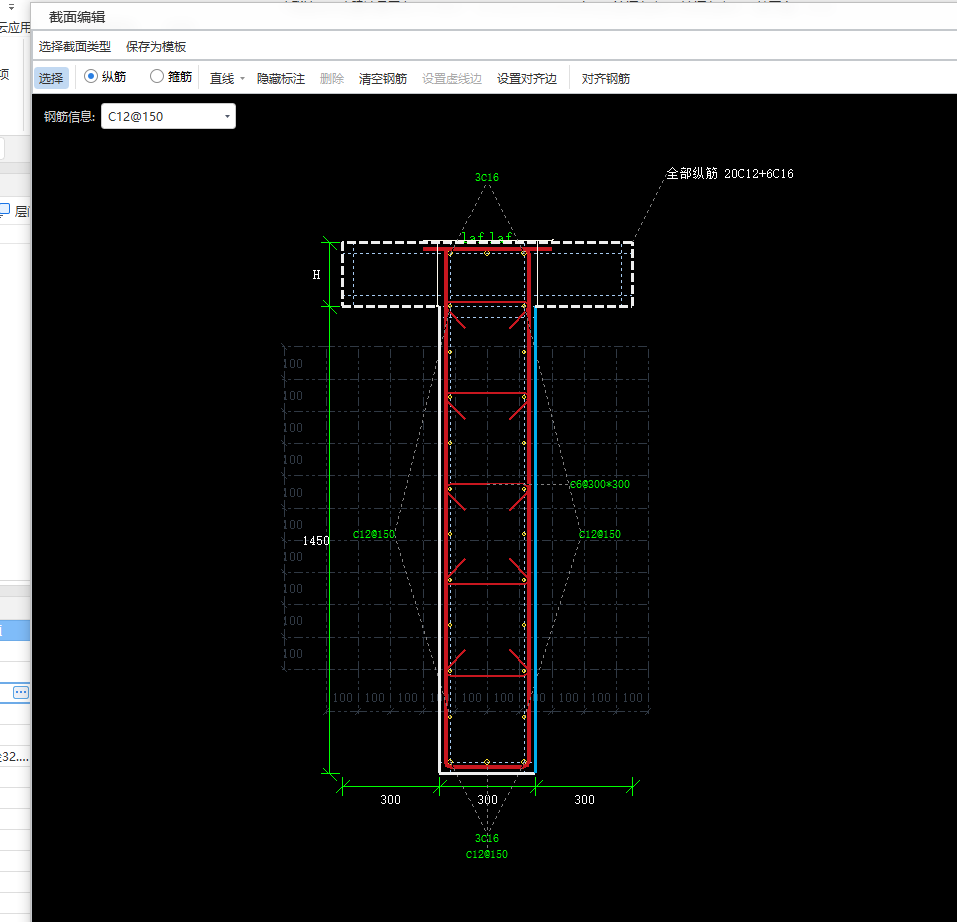Image resolution: width=957 pixels, height=922 pixels.
Task: Click the right 300 width dimension
Action: coord(584,799)
